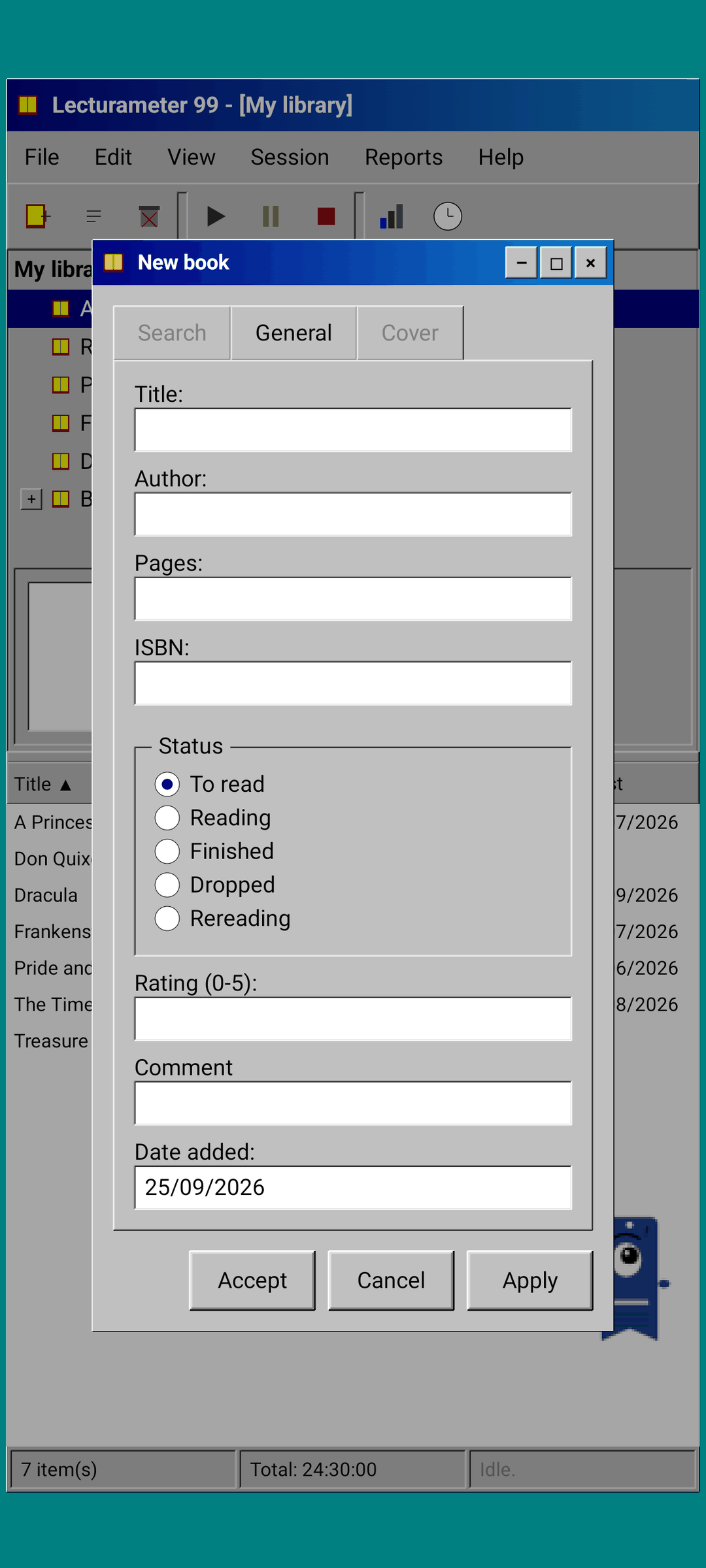Expand the tree node with plus sign

click(31, 499)
